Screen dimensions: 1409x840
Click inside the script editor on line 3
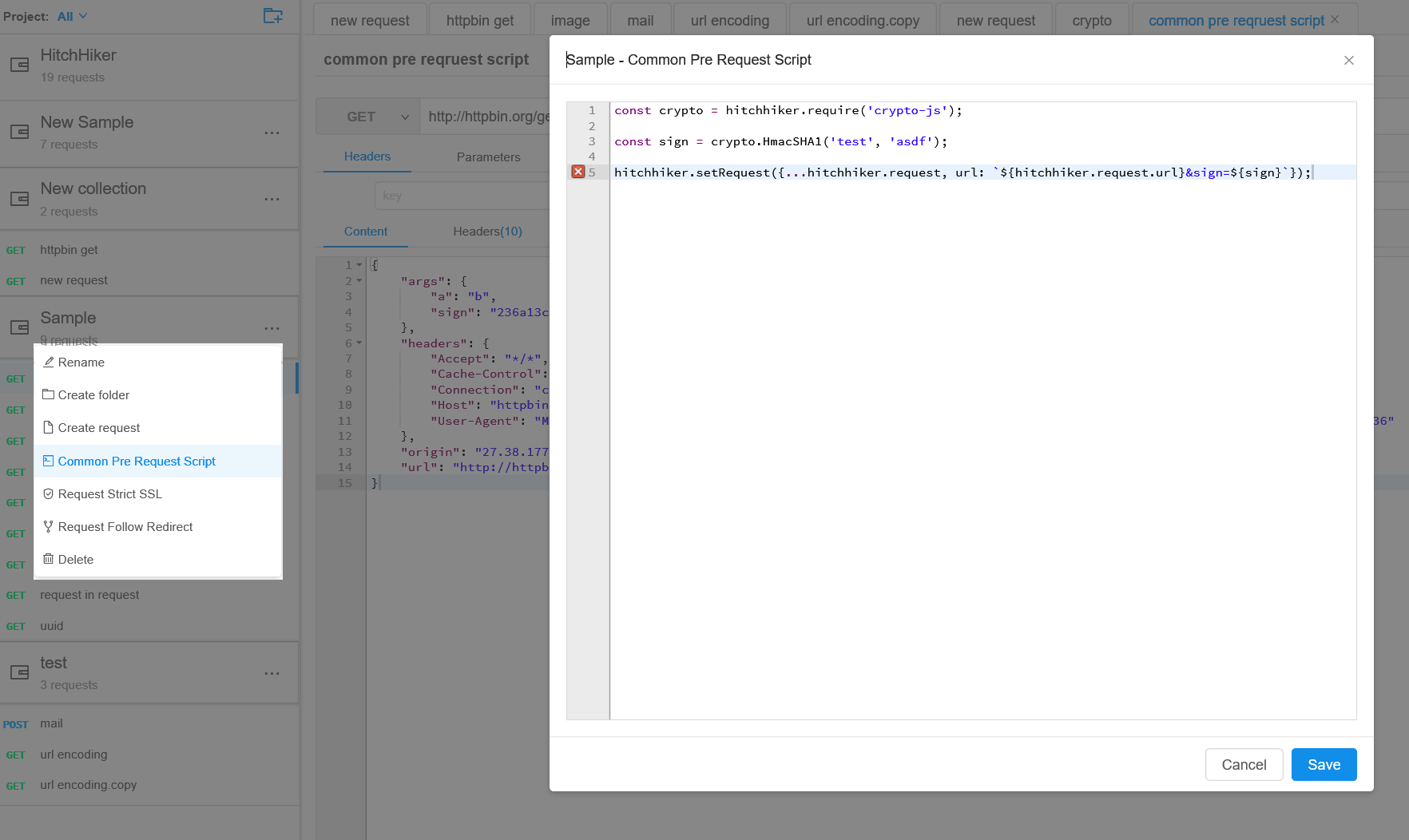pyautogui.click(x=982, y=141)
